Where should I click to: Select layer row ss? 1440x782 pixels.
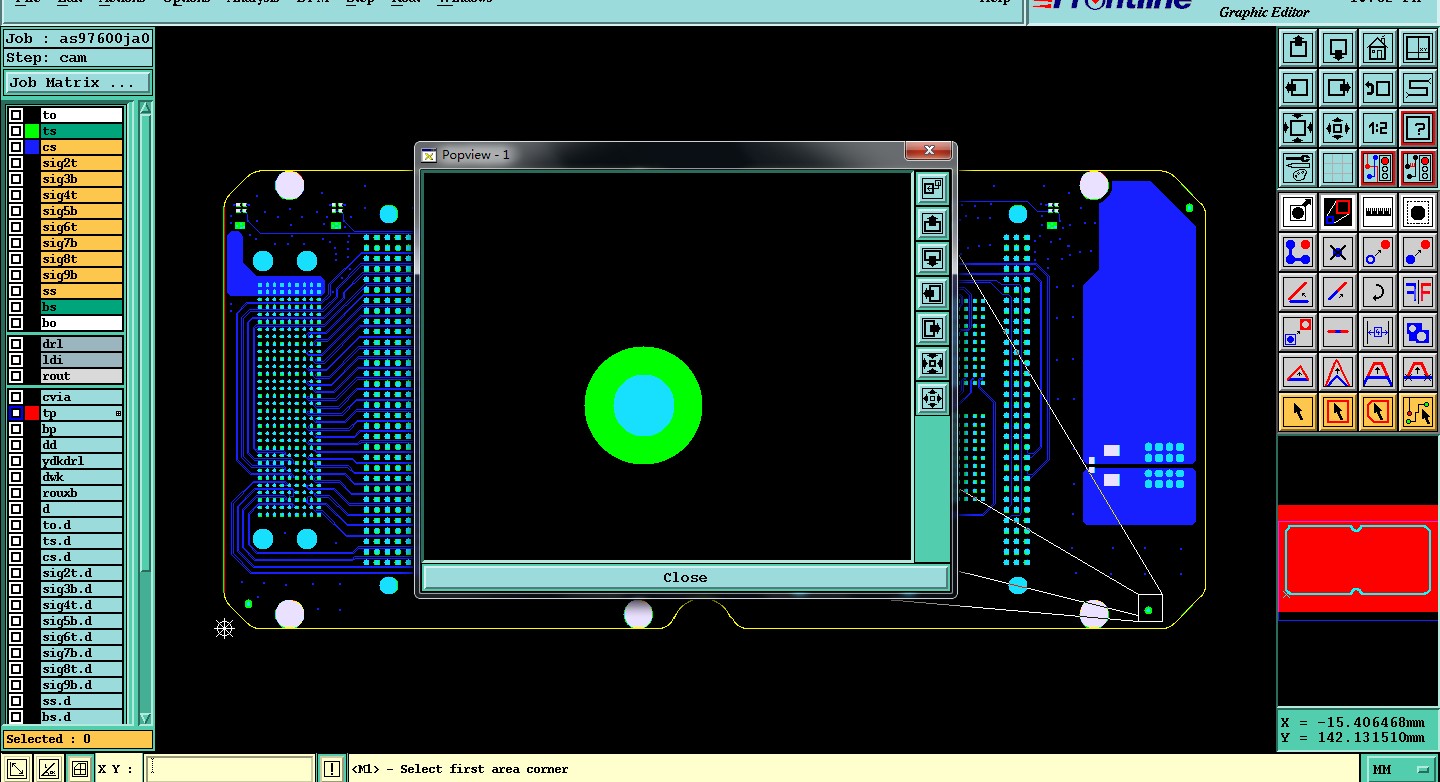pos(81,291)
